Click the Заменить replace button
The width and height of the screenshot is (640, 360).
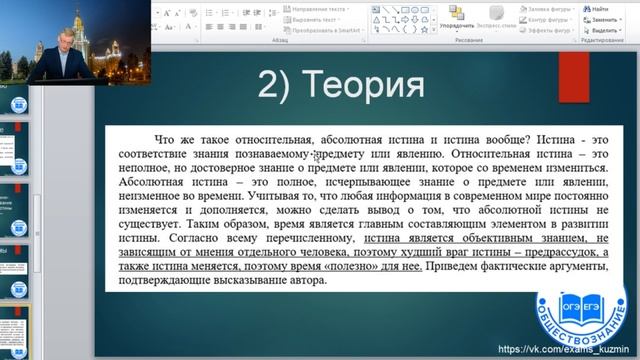click(602, 20)
